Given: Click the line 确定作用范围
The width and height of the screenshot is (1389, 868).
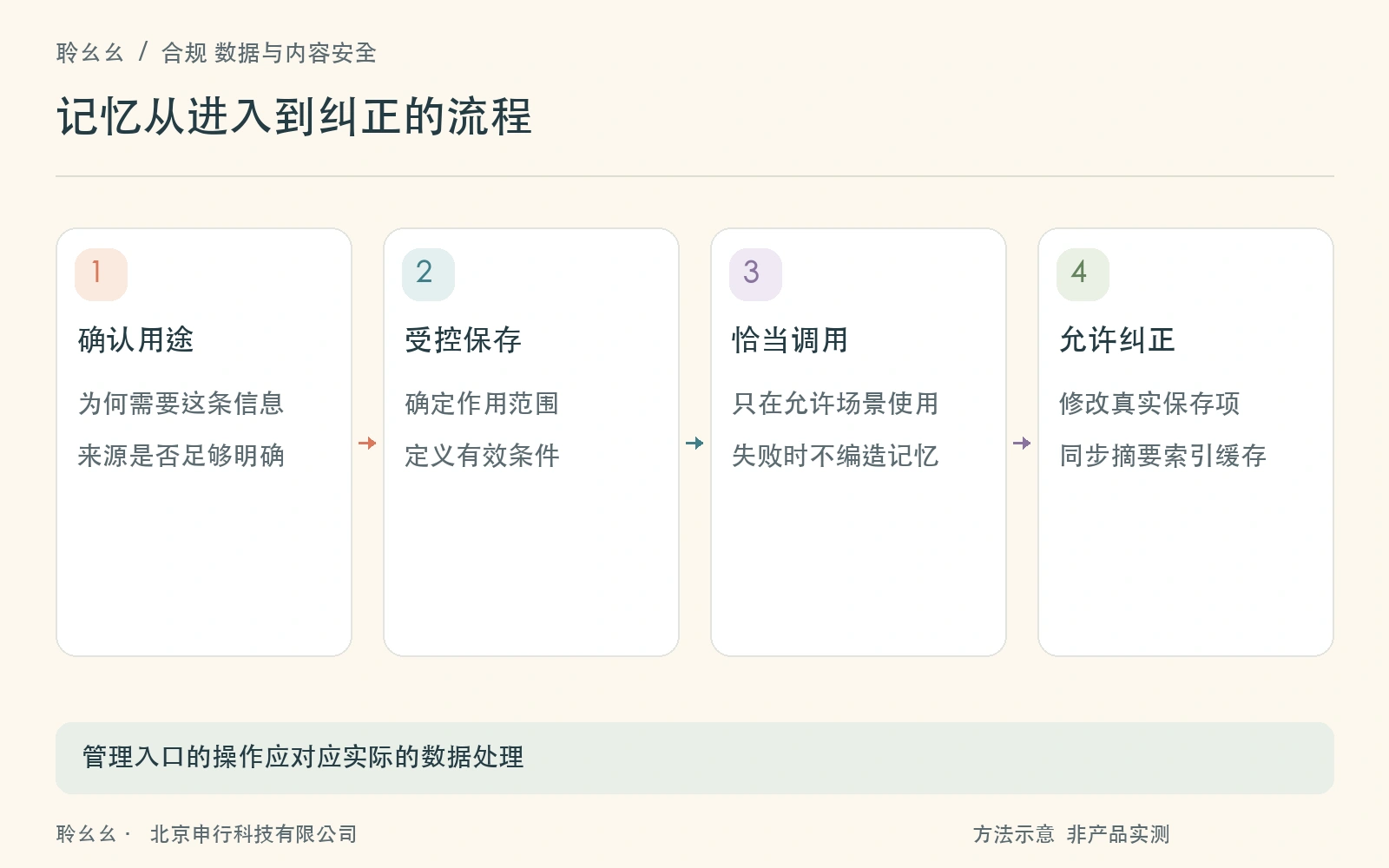Looking at the screenshot, I should point(483,404).
